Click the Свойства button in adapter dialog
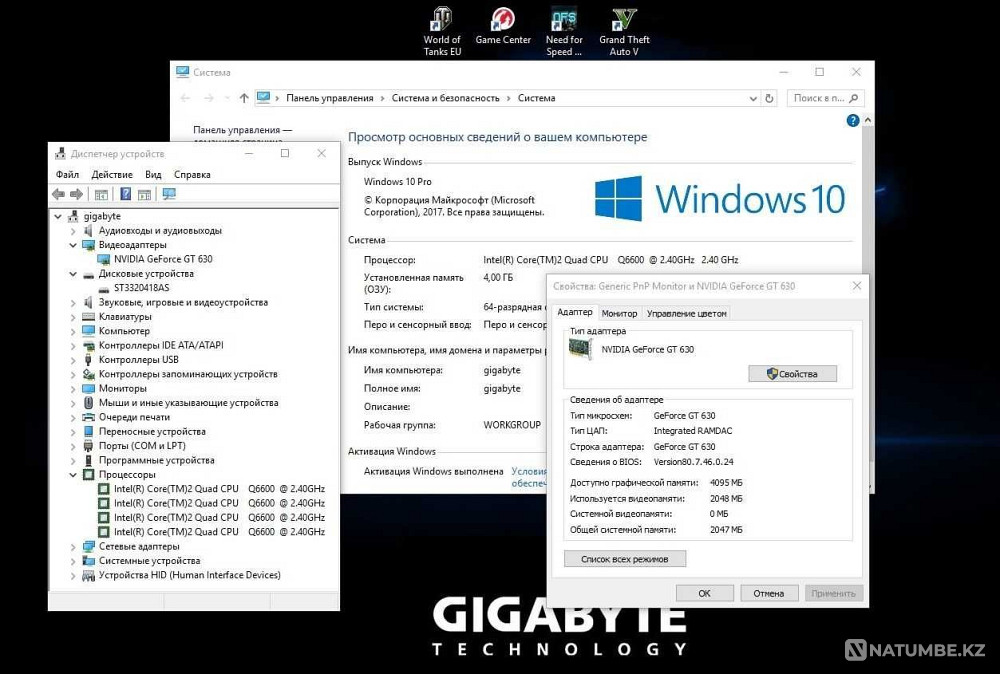Screen dimensions: 1000x674 [x=795, y=372]
